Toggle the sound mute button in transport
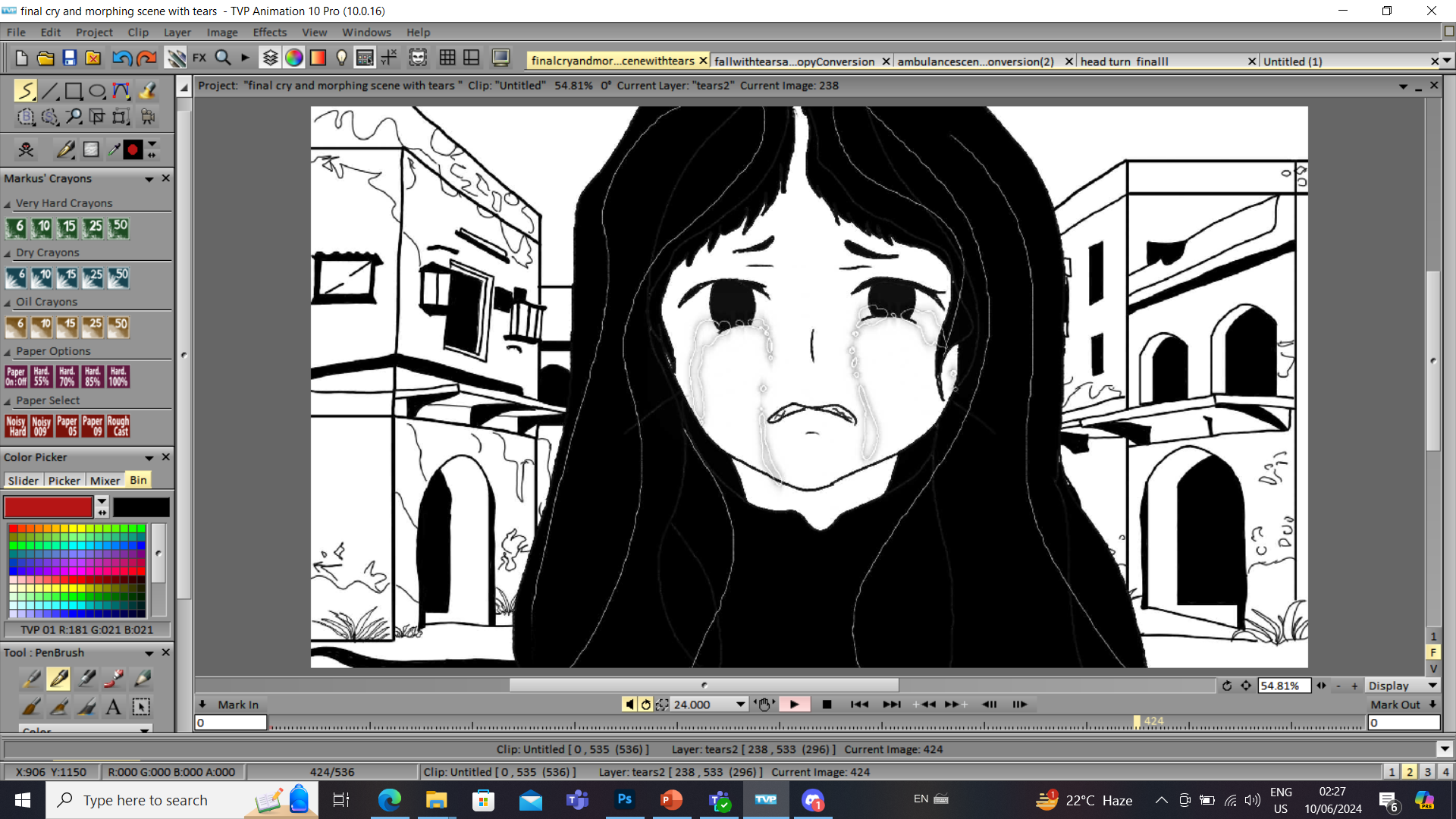Image resolution: width=1456 pixels, height=819 pixels. pos(629,704)
